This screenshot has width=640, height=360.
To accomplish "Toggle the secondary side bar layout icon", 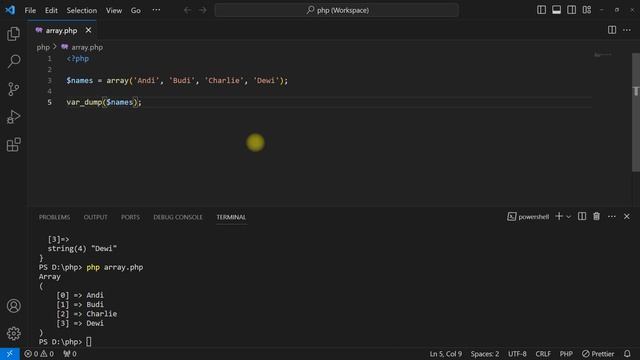I will click(571, 10).
